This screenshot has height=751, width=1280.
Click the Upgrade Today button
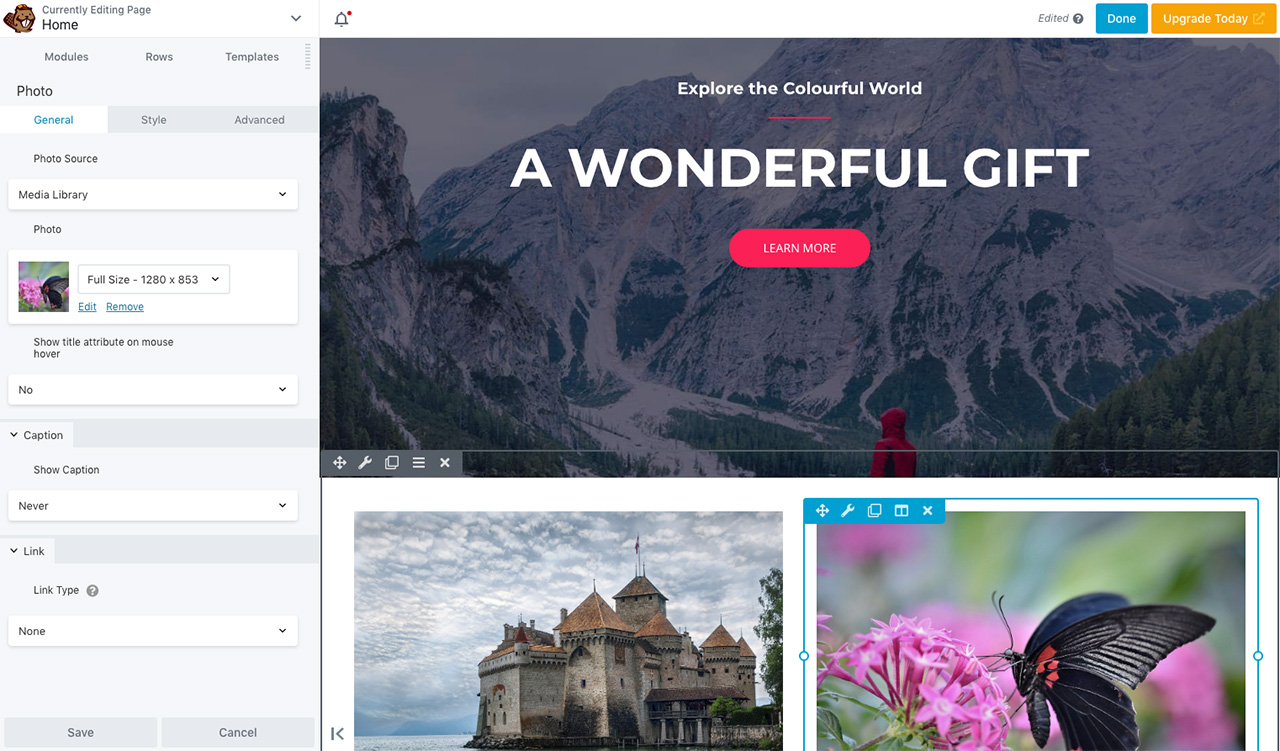tap(1214, 19)
